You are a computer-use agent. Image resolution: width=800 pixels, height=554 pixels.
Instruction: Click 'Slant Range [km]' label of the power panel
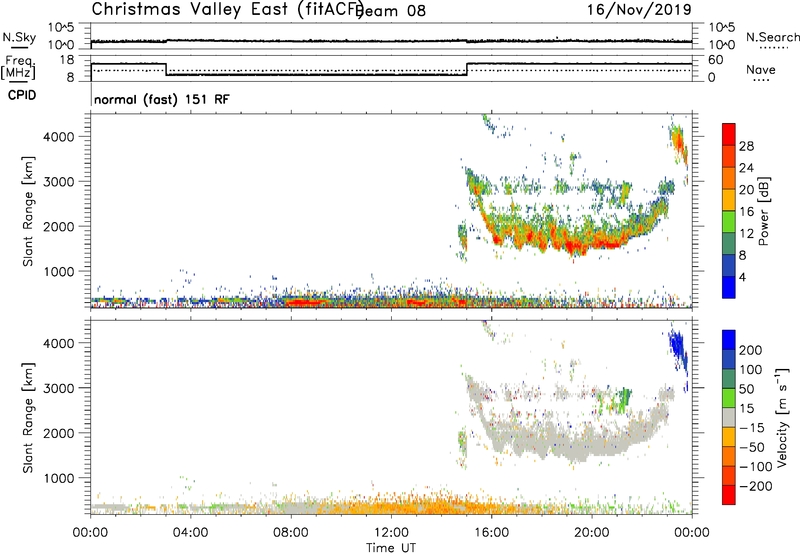(28, 211)
